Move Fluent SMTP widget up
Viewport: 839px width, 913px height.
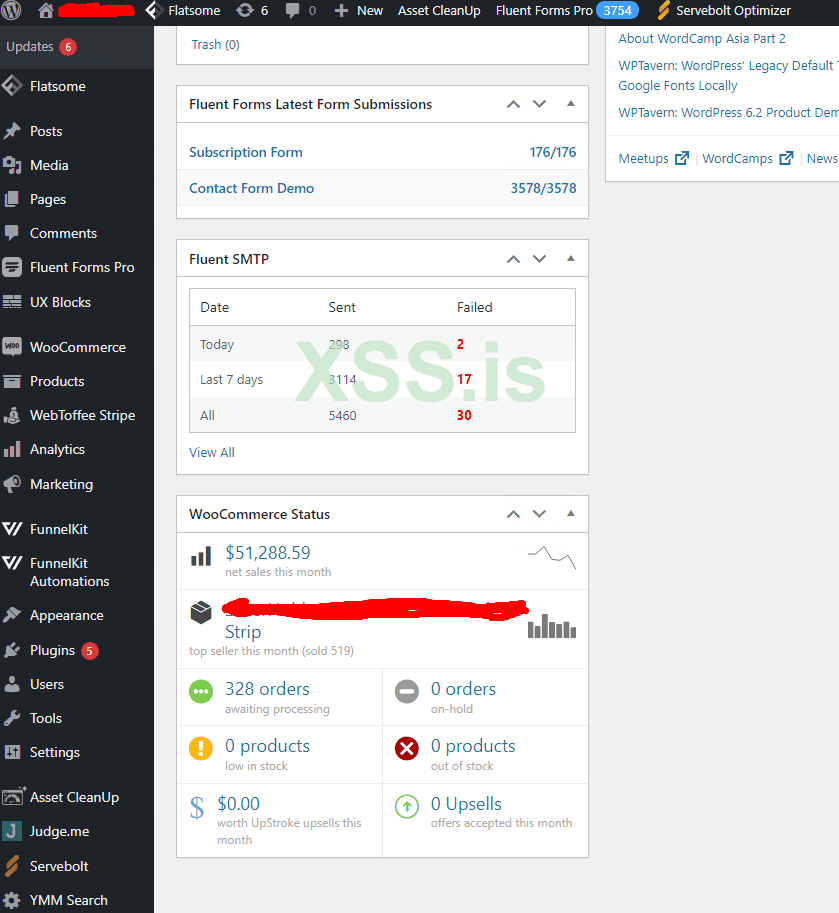pos(513,259)
